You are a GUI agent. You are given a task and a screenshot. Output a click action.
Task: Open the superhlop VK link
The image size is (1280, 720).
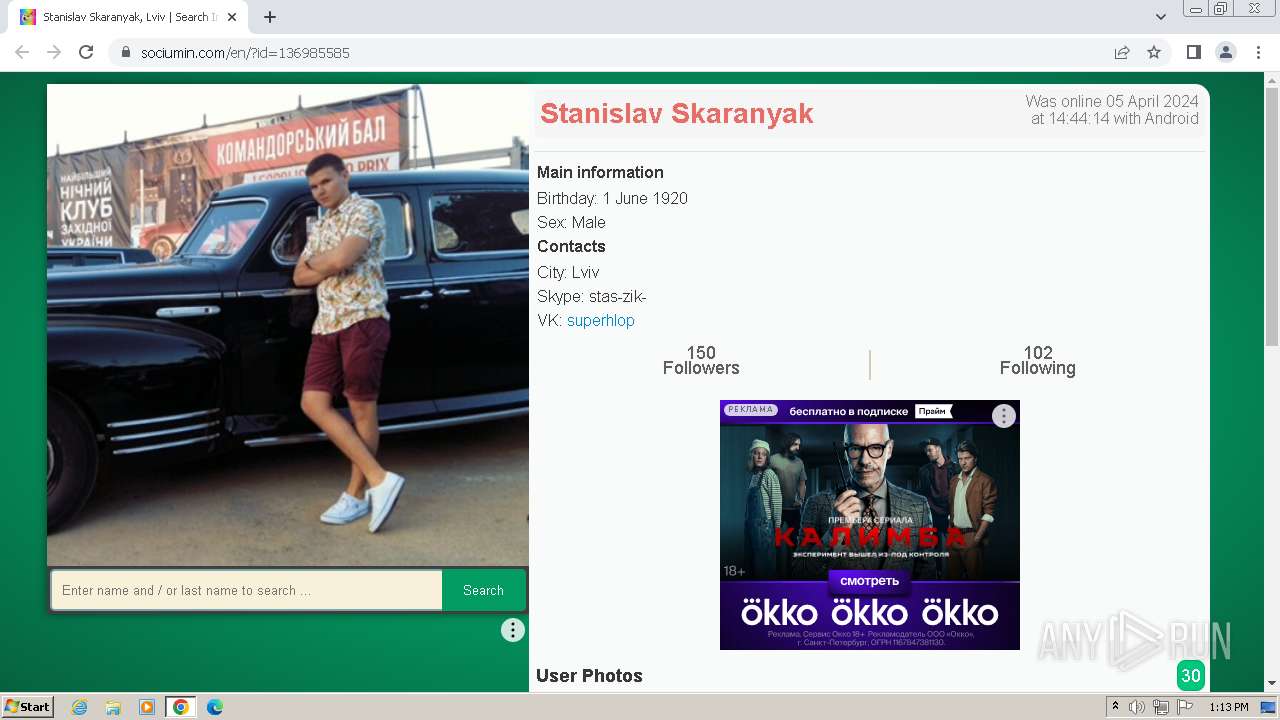pos(601,321)
